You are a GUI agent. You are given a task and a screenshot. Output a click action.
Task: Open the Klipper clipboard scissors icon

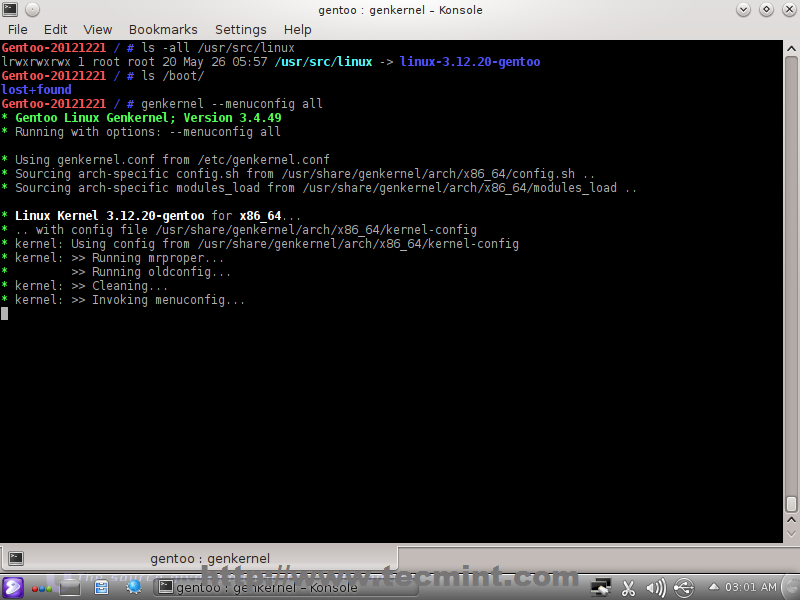click(x=628, y=588)
